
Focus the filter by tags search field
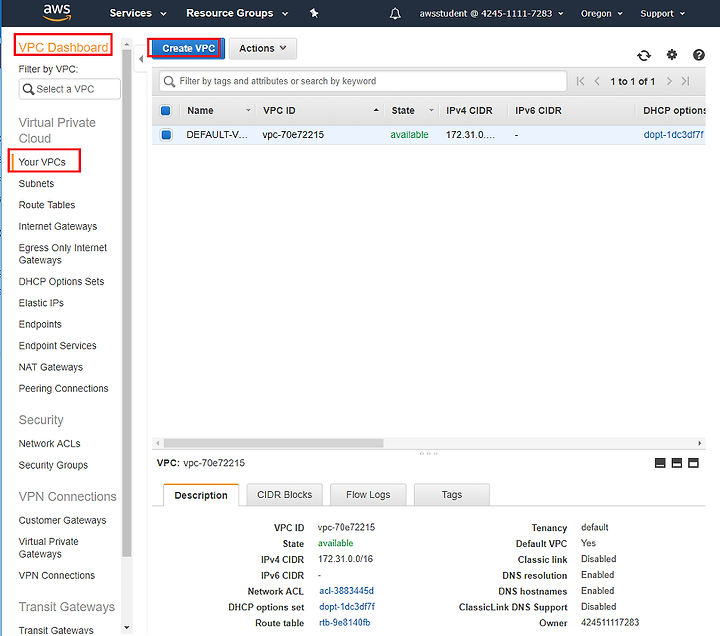[x=363, y=81]
